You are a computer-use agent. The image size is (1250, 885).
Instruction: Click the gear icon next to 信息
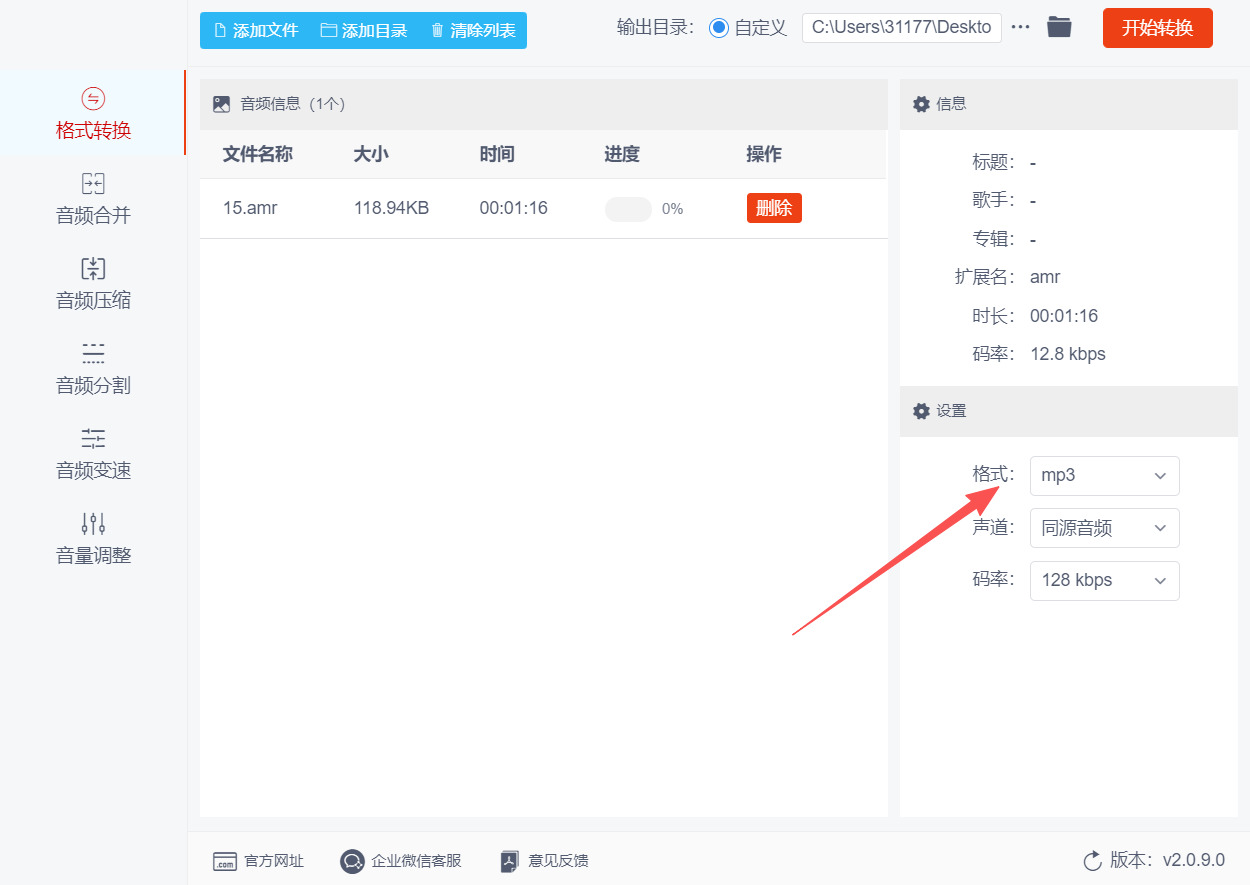[x=922, y=104]
